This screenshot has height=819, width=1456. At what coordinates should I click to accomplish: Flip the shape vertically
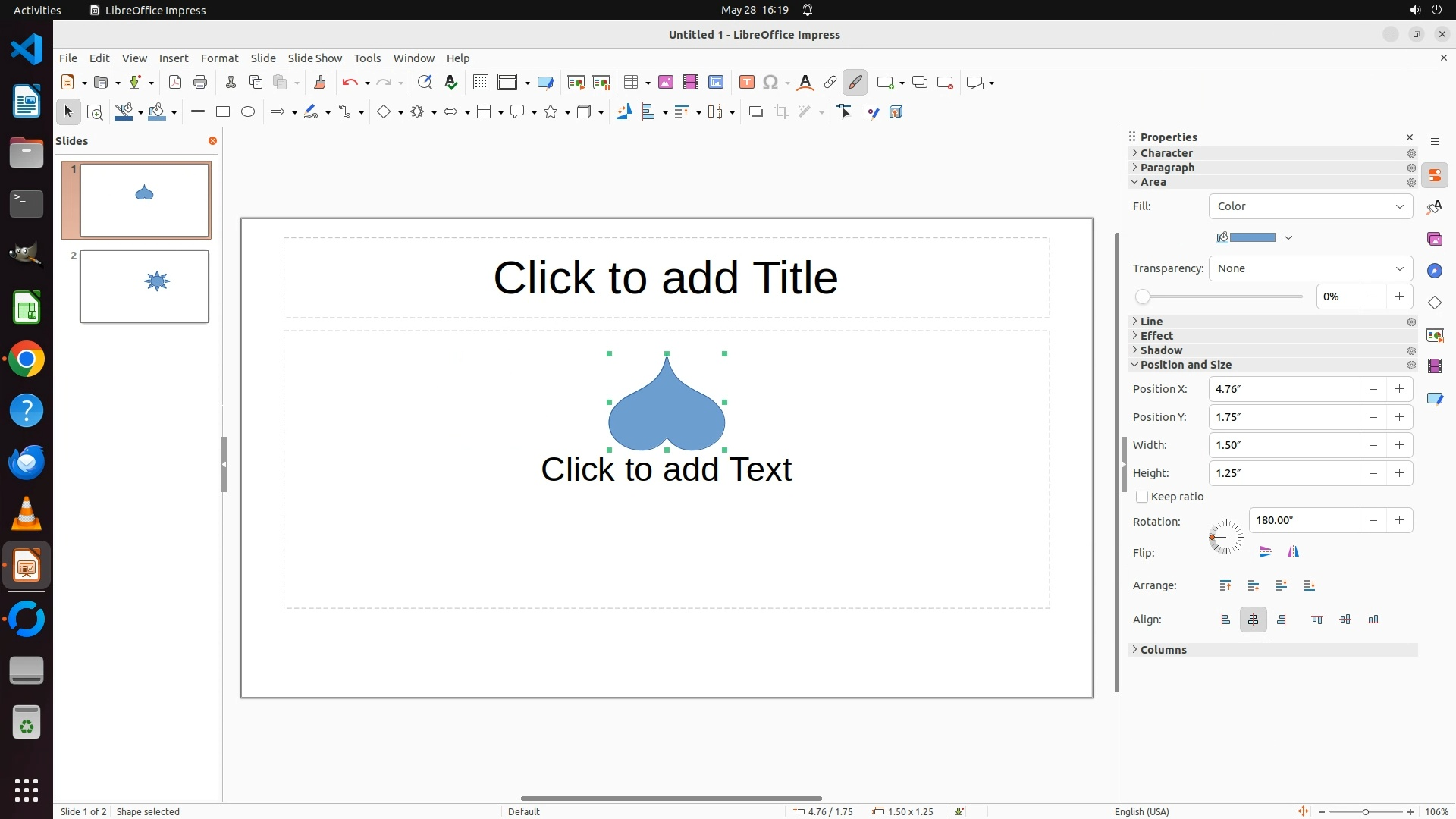[1265, 552]
